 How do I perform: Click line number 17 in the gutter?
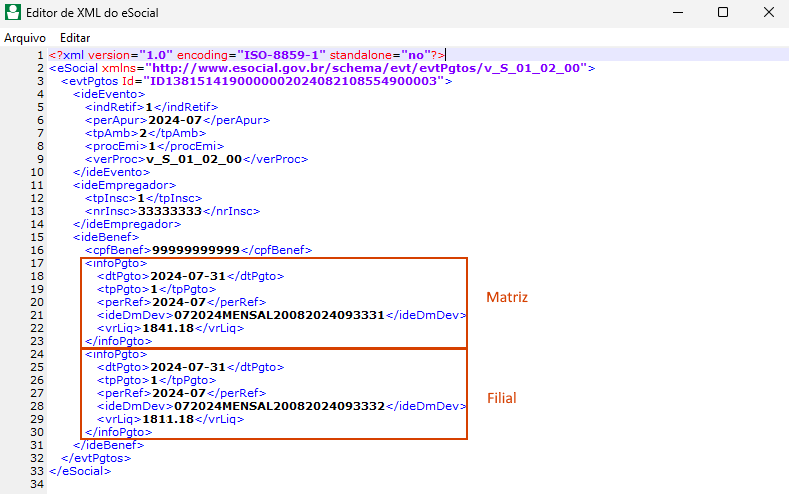[37, 263]
